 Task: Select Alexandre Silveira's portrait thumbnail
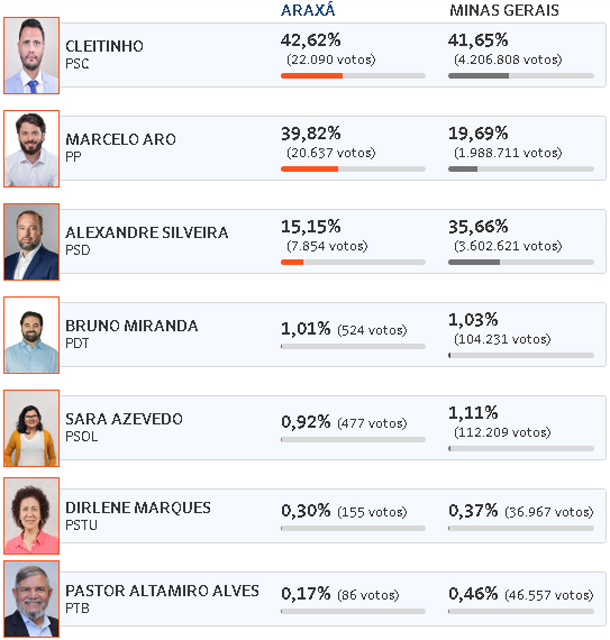tap(31, 242)
